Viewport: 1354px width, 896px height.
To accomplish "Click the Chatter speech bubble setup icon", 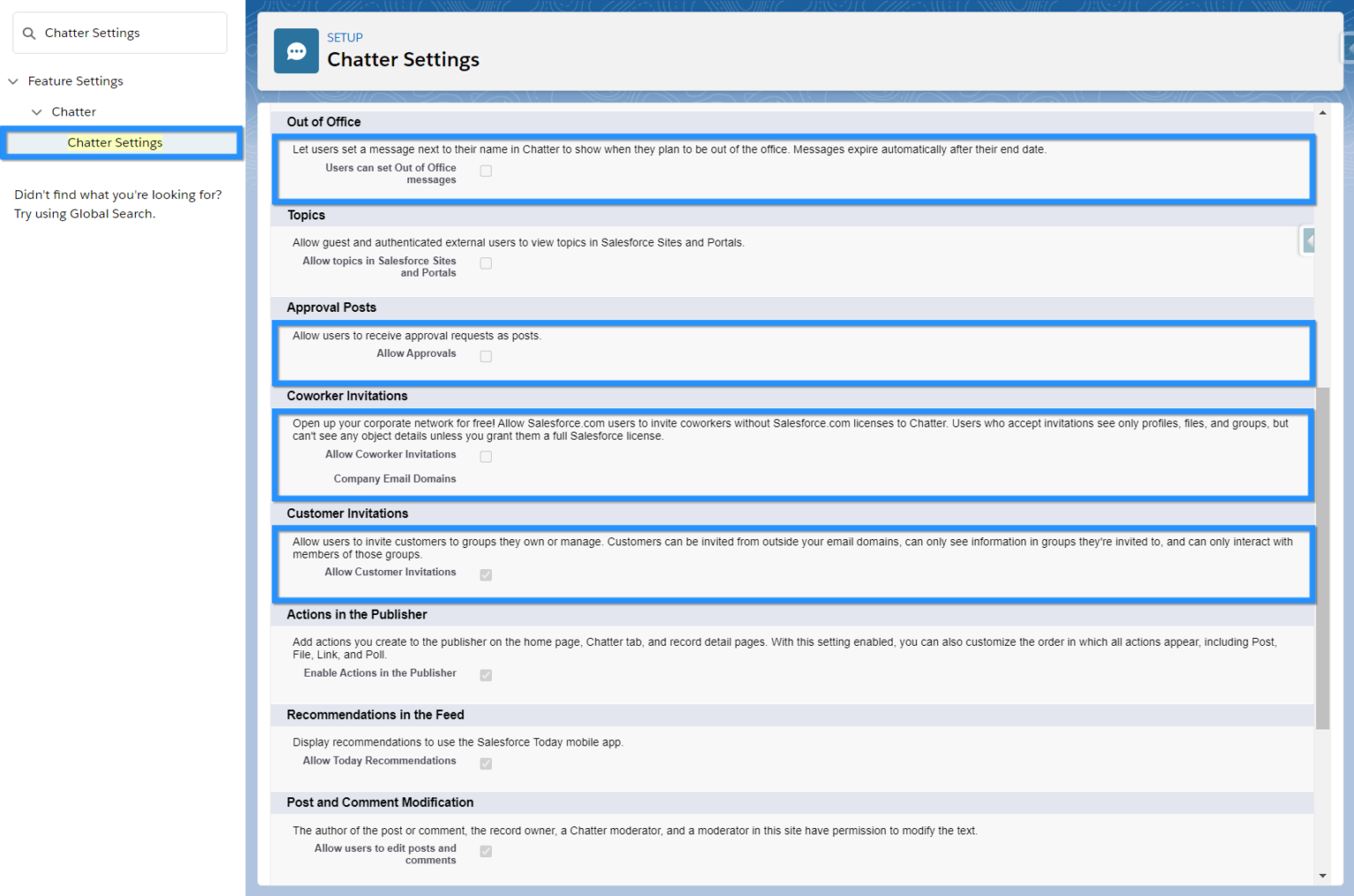I will [295, 50].
